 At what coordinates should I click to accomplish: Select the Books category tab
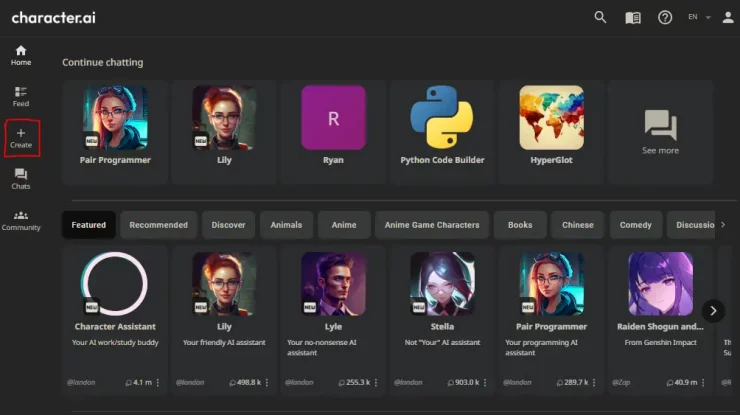point(520,225)
